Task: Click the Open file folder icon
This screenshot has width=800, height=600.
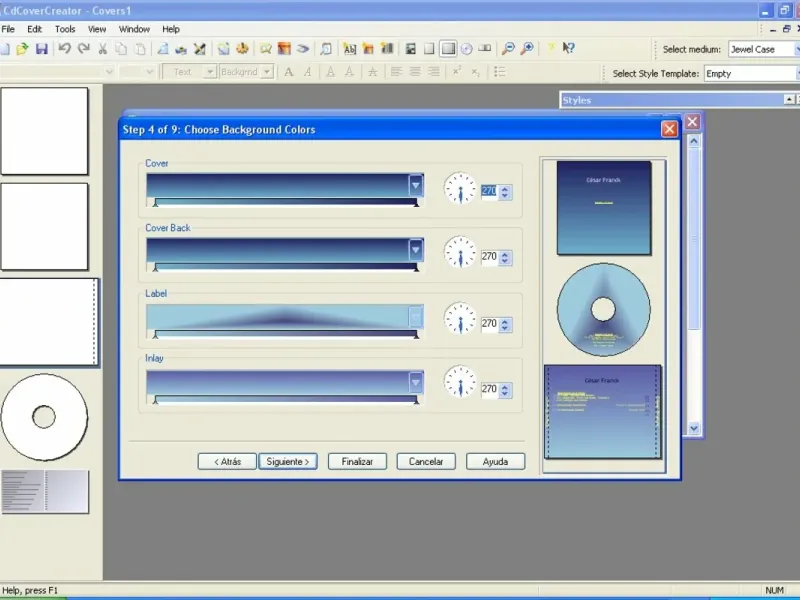Action: (22, 48)
